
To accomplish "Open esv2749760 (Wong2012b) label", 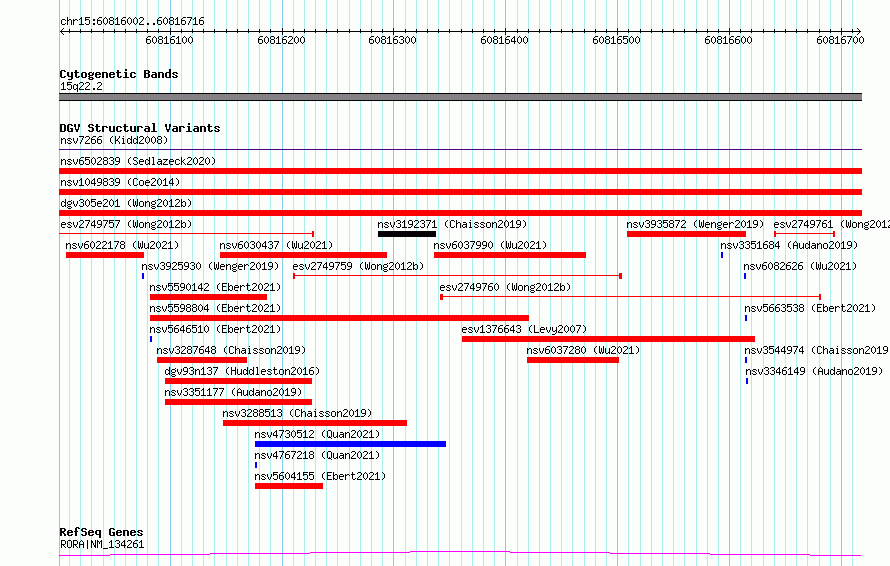I will 505,287.
